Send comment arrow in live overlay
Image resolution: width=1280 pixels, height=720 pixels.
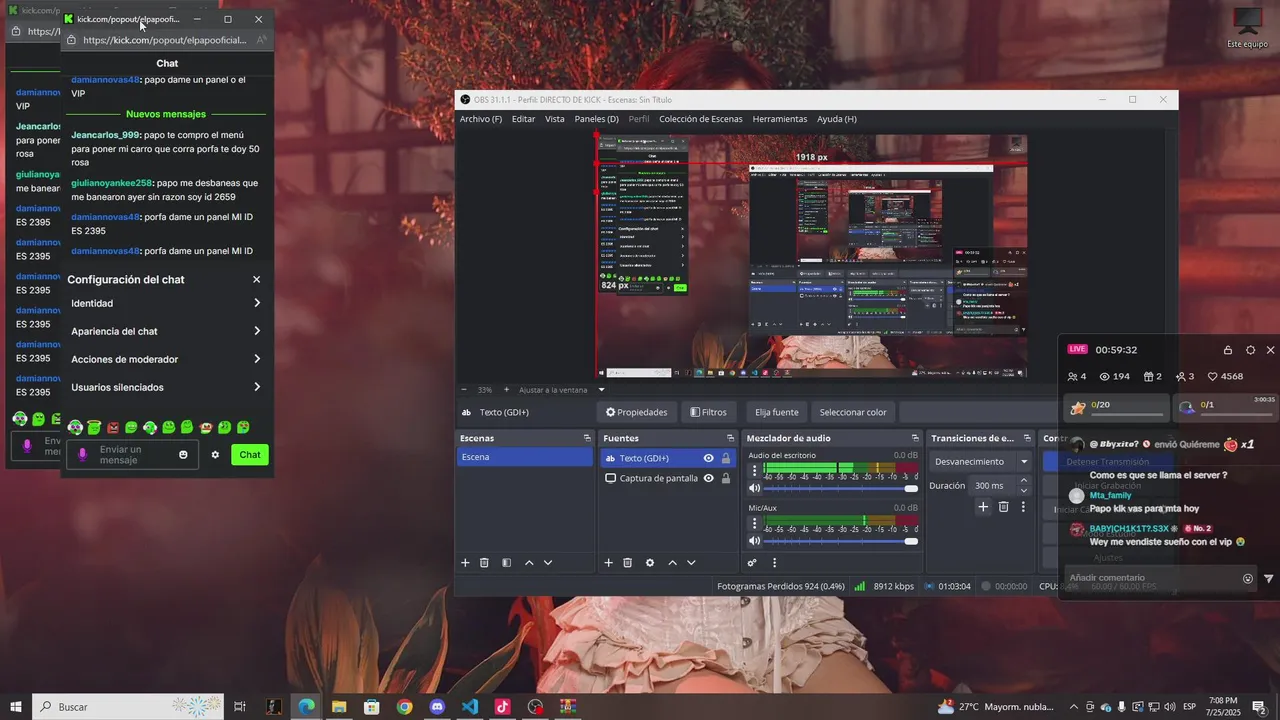[x=1269, y=579]
